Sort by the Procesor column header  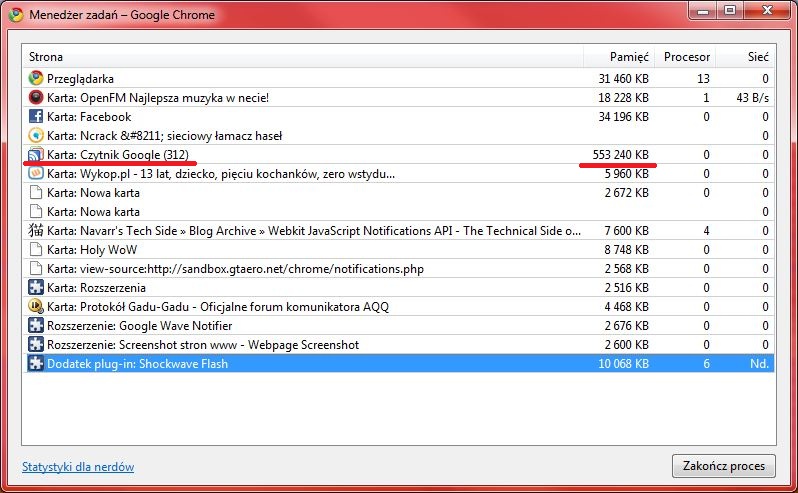[x=689, y=57]
